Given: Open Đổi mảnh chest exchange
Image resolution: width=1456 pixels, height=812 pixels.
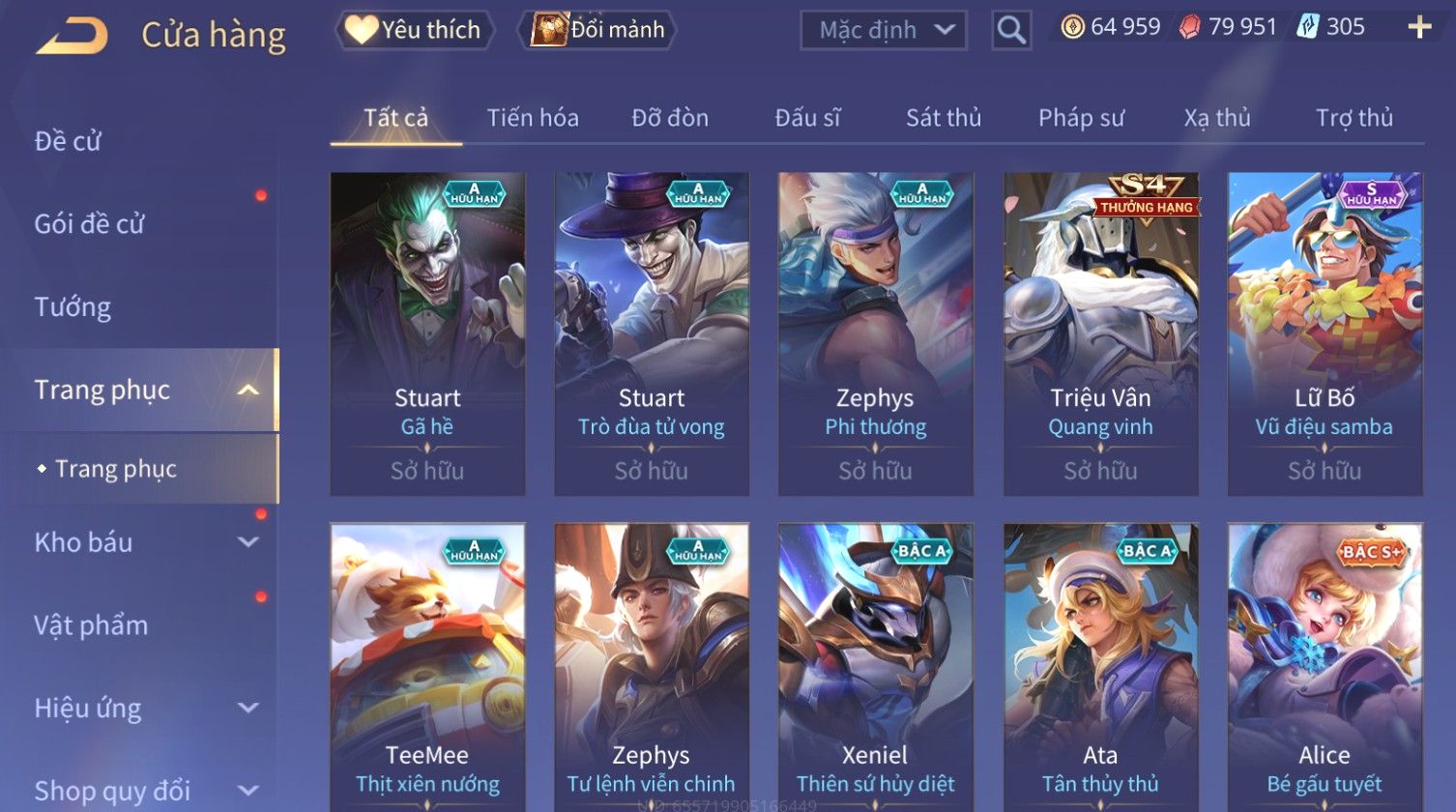Looking at the screenshot, I should click(597, 30).
